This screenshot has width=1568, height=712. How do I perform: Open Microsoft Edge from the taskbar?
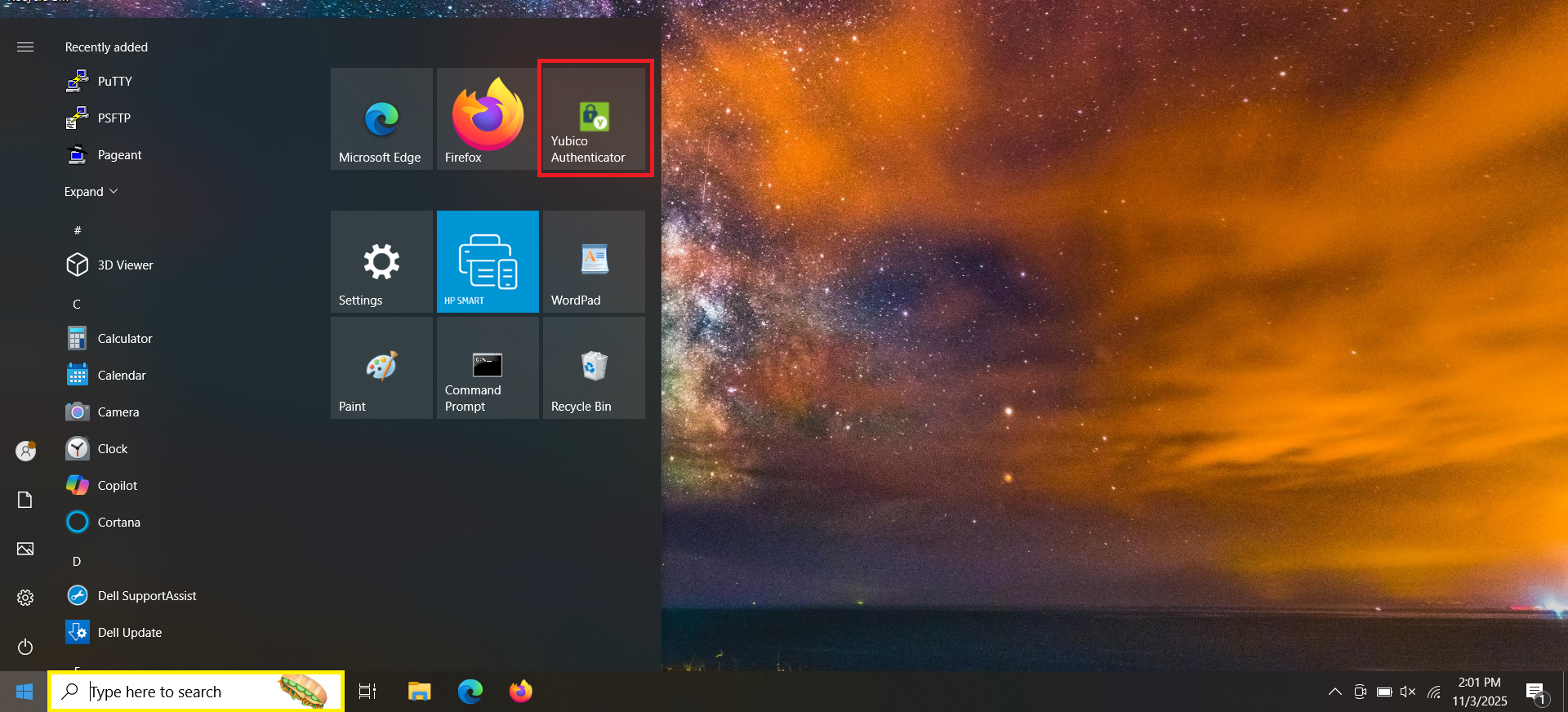pyautogui.click(x=470, y=692)
